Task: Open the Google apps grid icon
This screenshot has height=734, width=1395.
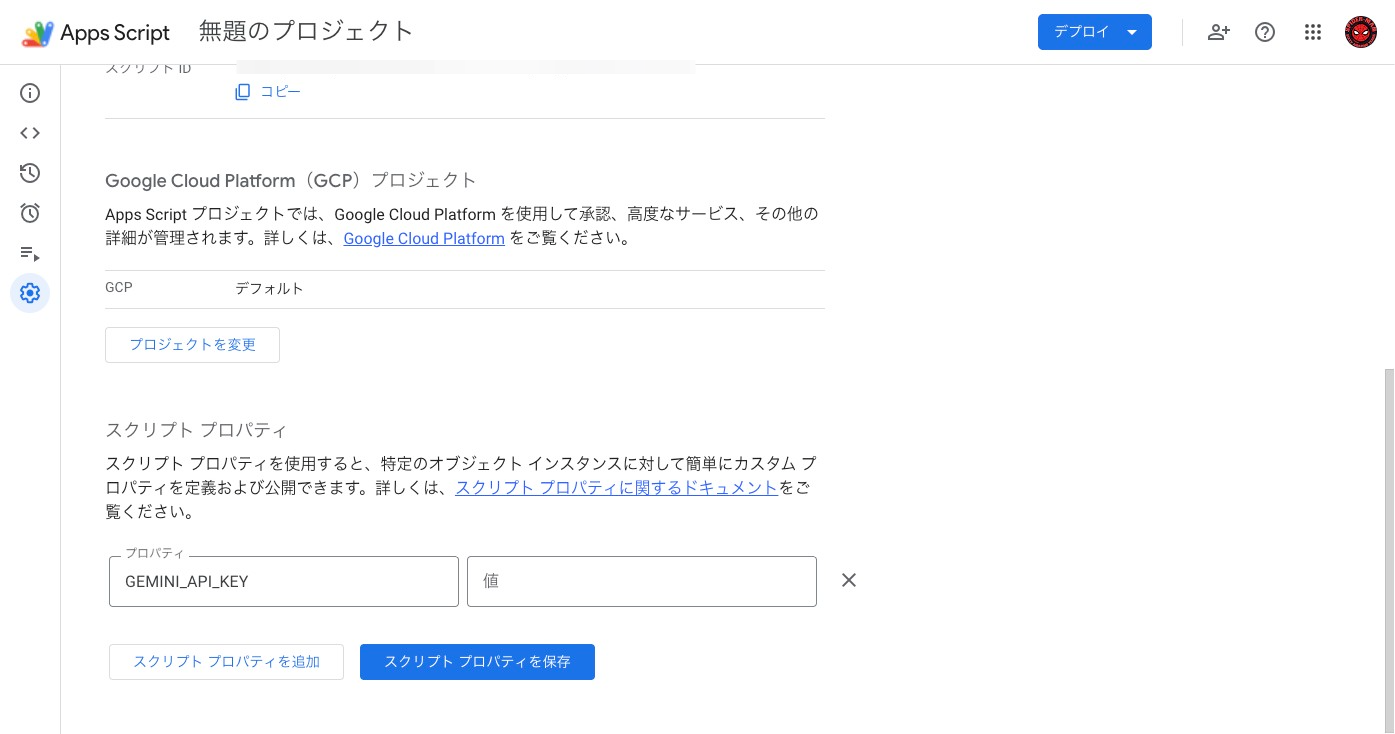Action: point(1313,32)
